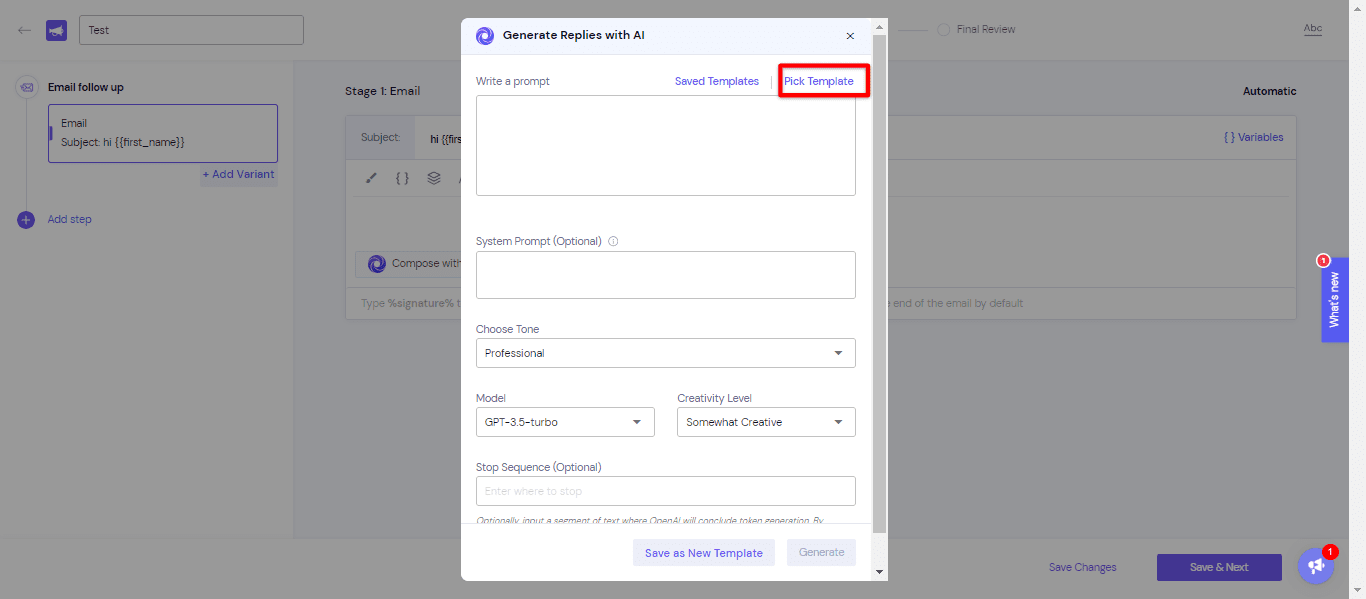
Task: Select the purple campaign megaphone icon
Action: 56,29
